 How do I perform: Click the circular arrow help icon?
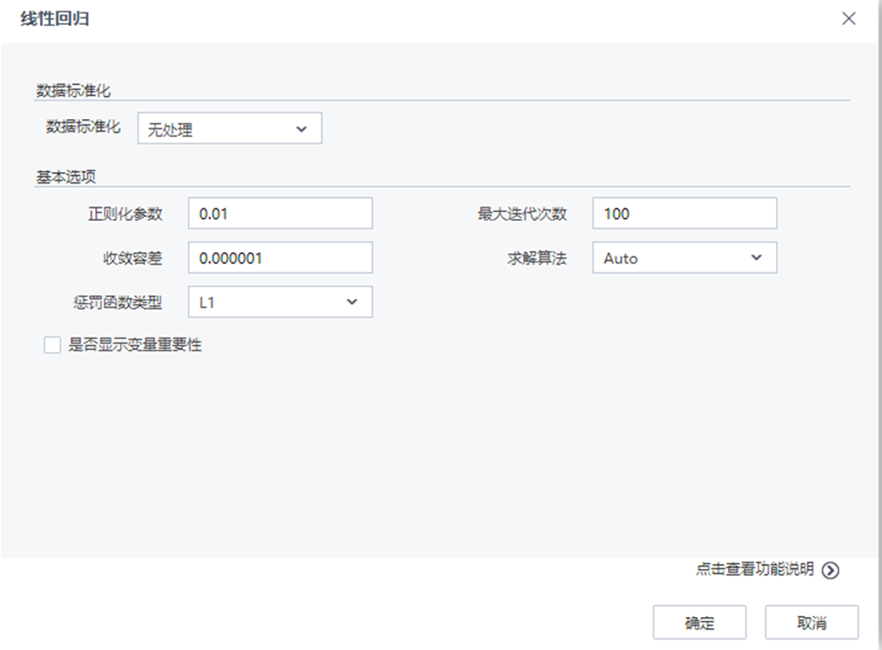(x=830, y=568)
